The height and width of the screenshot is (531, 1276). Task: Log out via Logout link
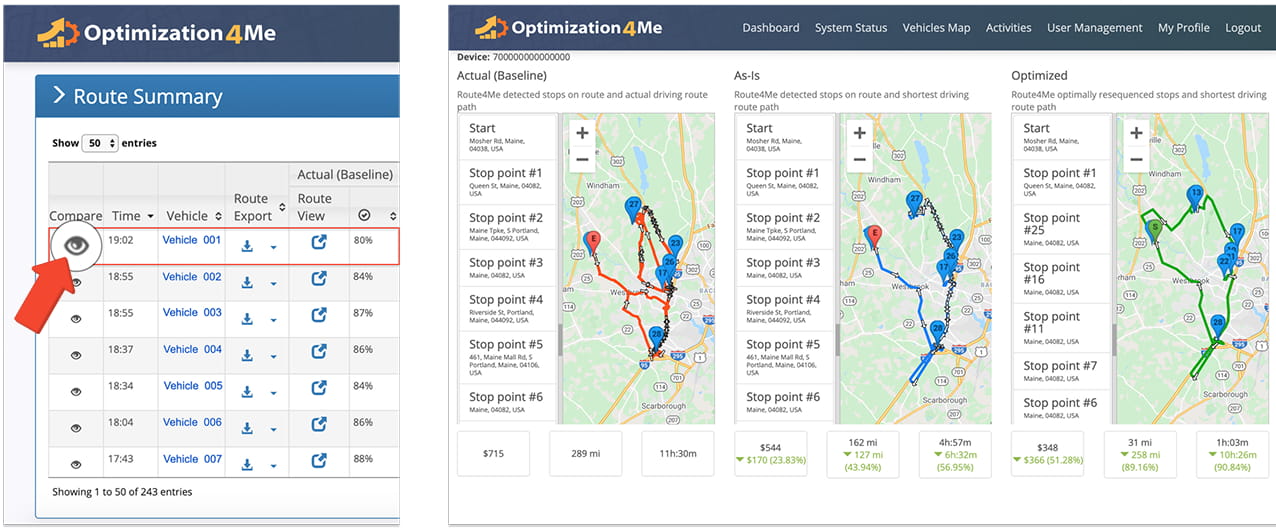coord(1243,28)
